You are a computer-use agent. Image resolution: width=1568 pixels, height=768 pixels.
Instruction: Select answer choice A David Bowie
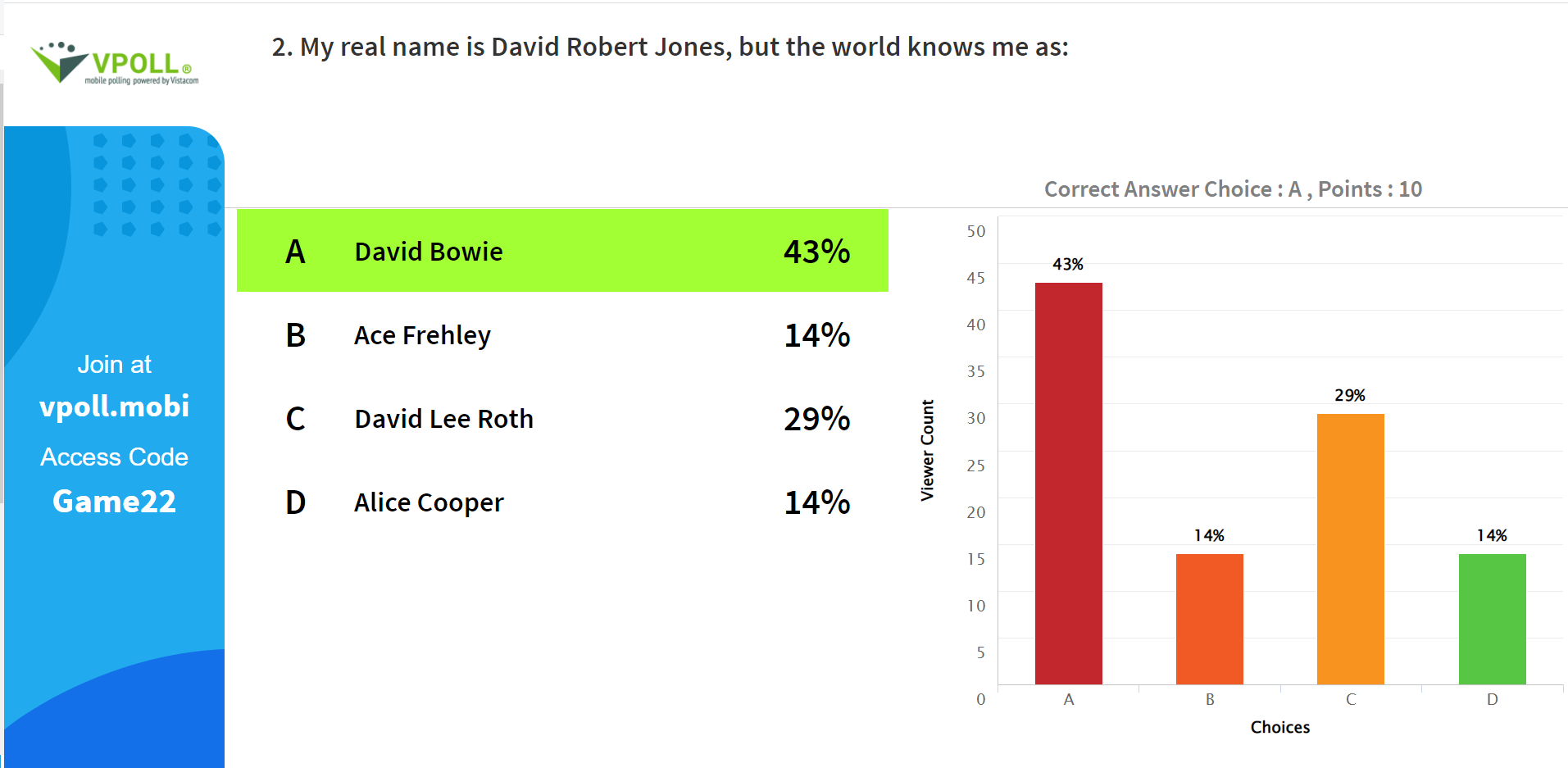click(562, 251)
